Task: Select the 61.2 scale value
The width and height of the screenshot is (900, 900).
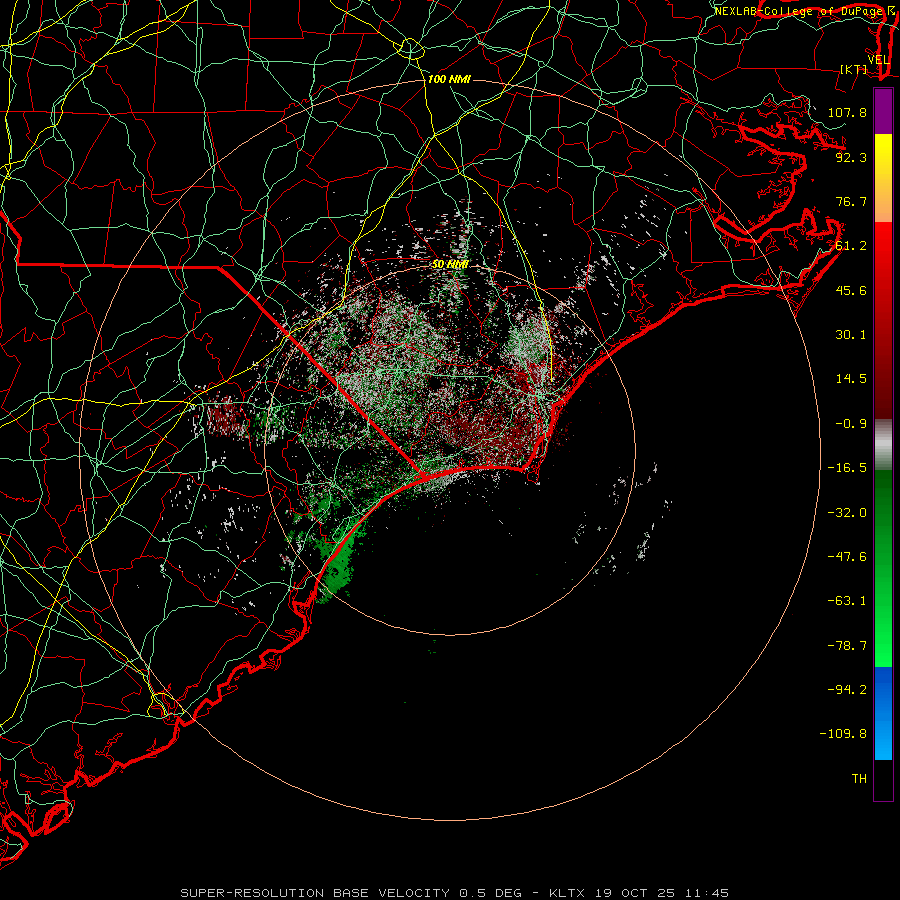Action: tap(851, 246)
